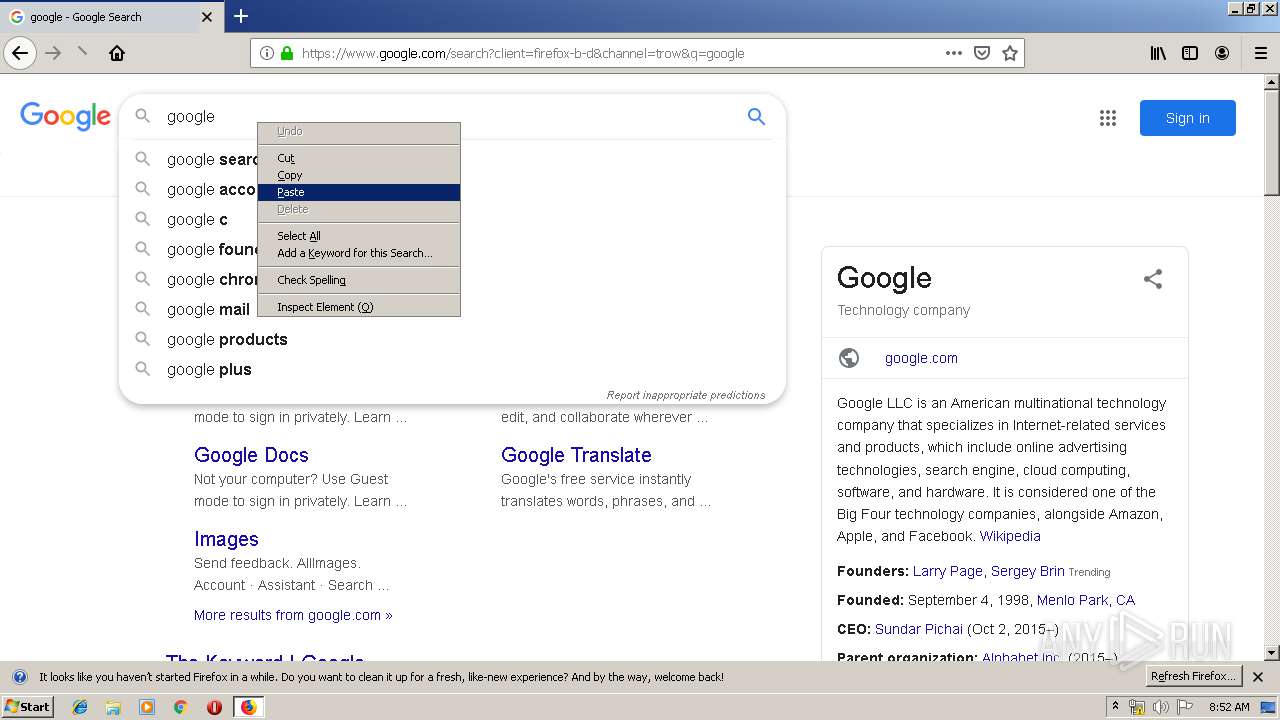Screen dimensions: 1280x720
Task: Open the Google Translate result
Action: (576, 455)
